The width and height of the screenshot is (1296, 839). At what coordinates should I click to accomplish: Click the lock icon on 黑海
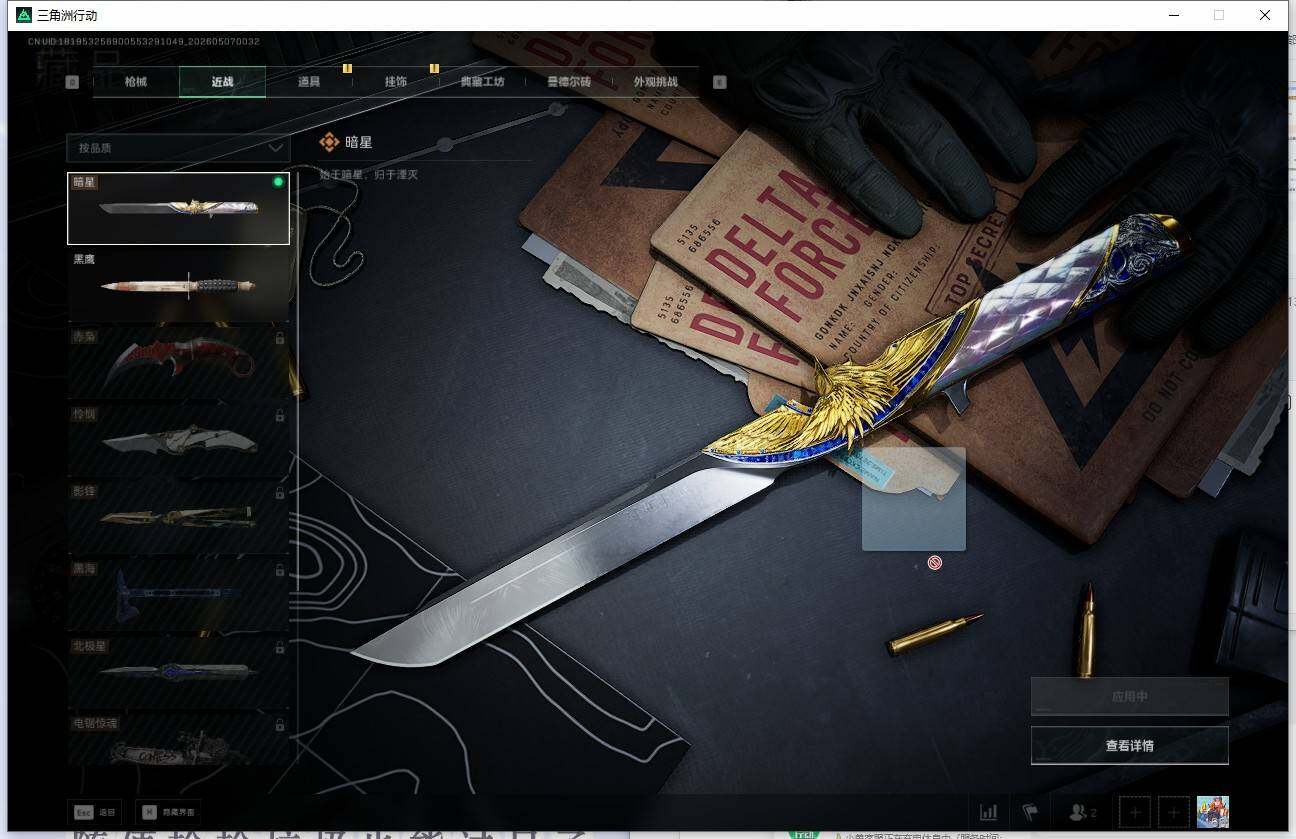coord(280,570)
